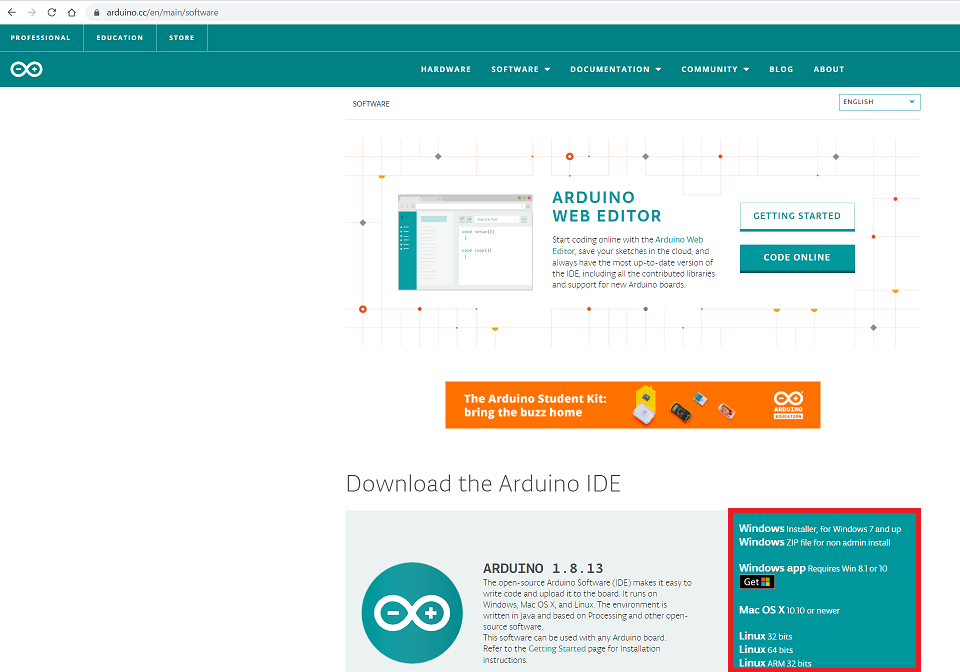Click the Web Editor screenshot thumbnail
Image resolution: width=960 pixels, height=672 pixels.
[x=465, y=242]
